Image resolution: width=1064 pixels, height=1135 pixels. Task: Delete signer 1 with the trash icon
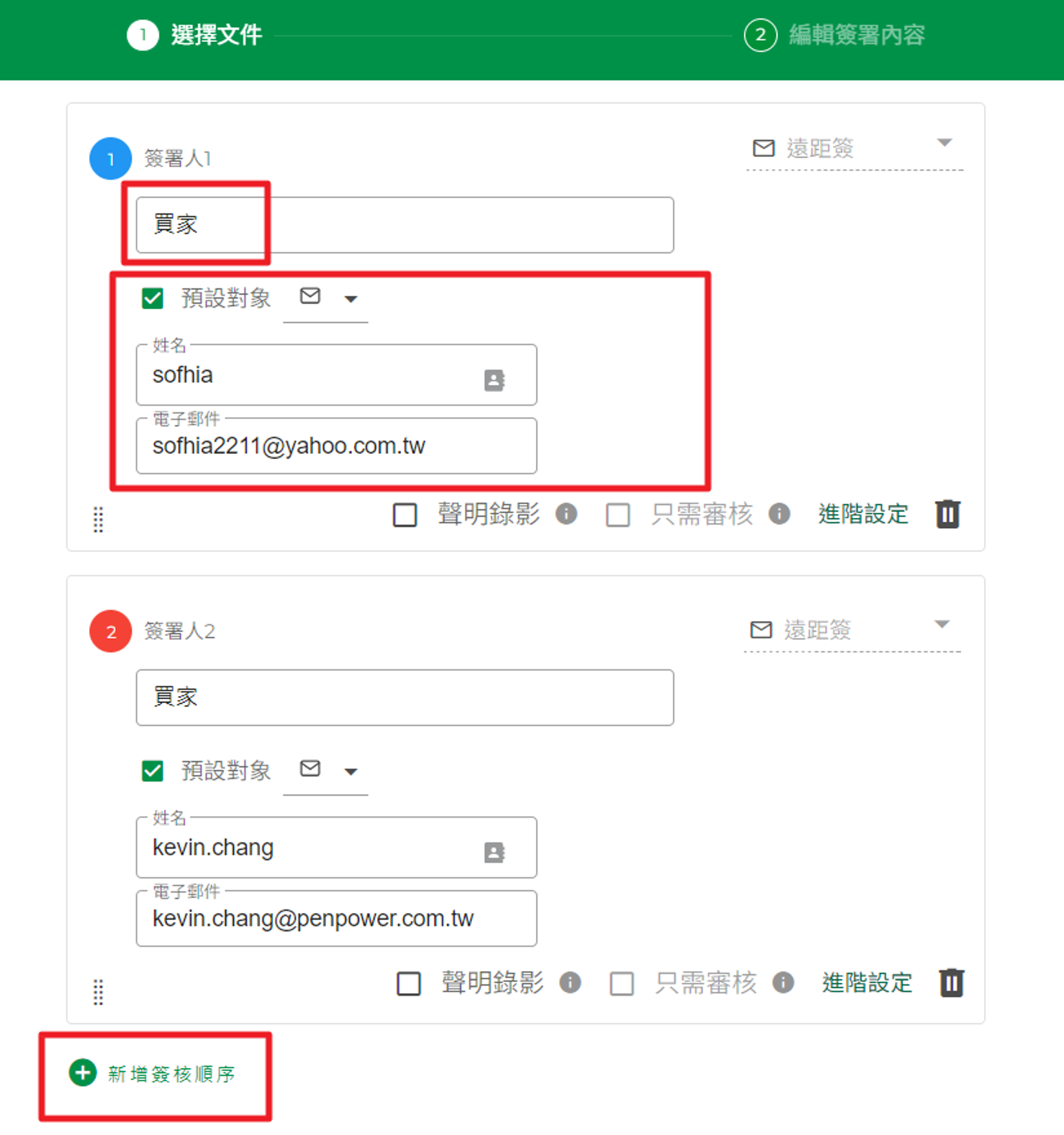tap(948, 514)
